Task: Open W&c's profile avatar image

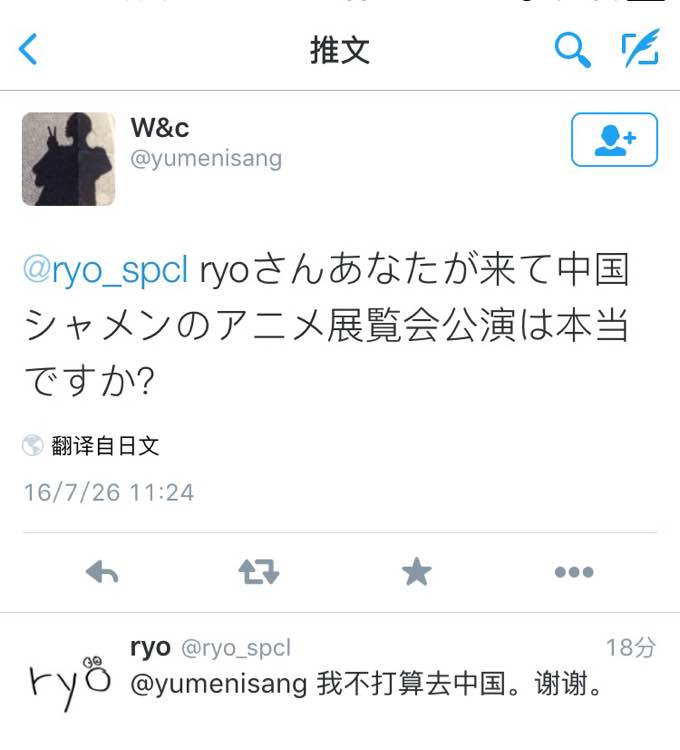Action: coord(68,159)
